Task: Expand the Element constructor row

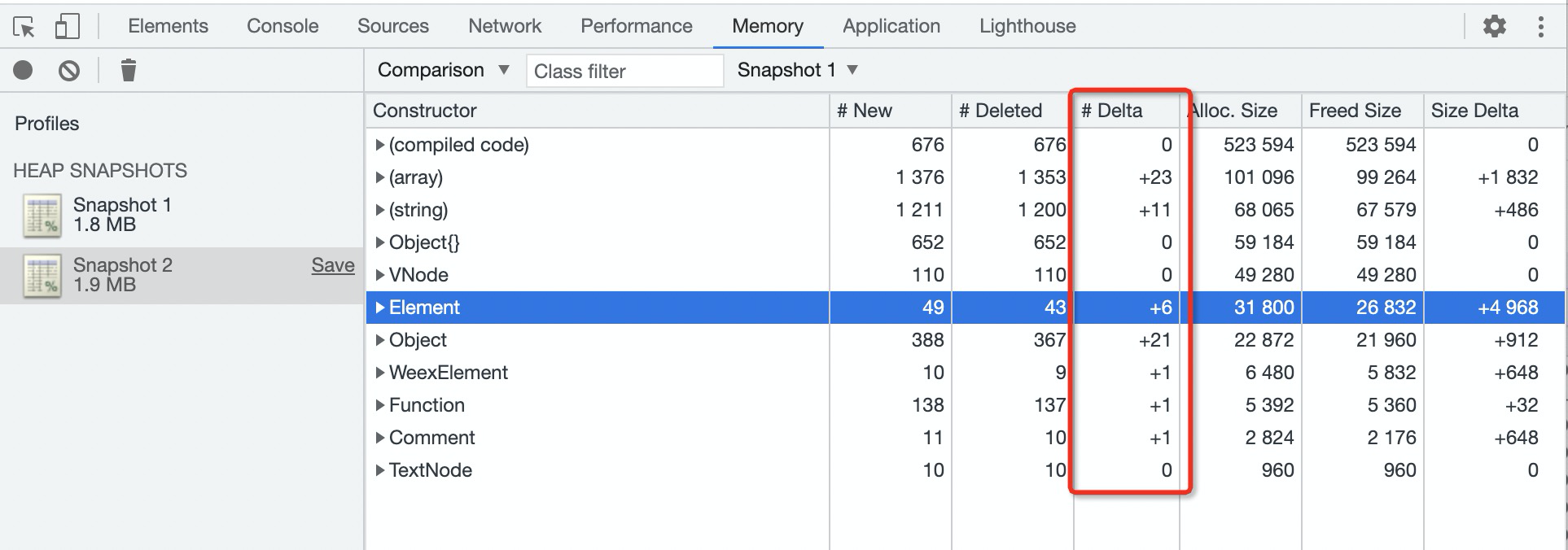Action: click(x=379, y=308)
